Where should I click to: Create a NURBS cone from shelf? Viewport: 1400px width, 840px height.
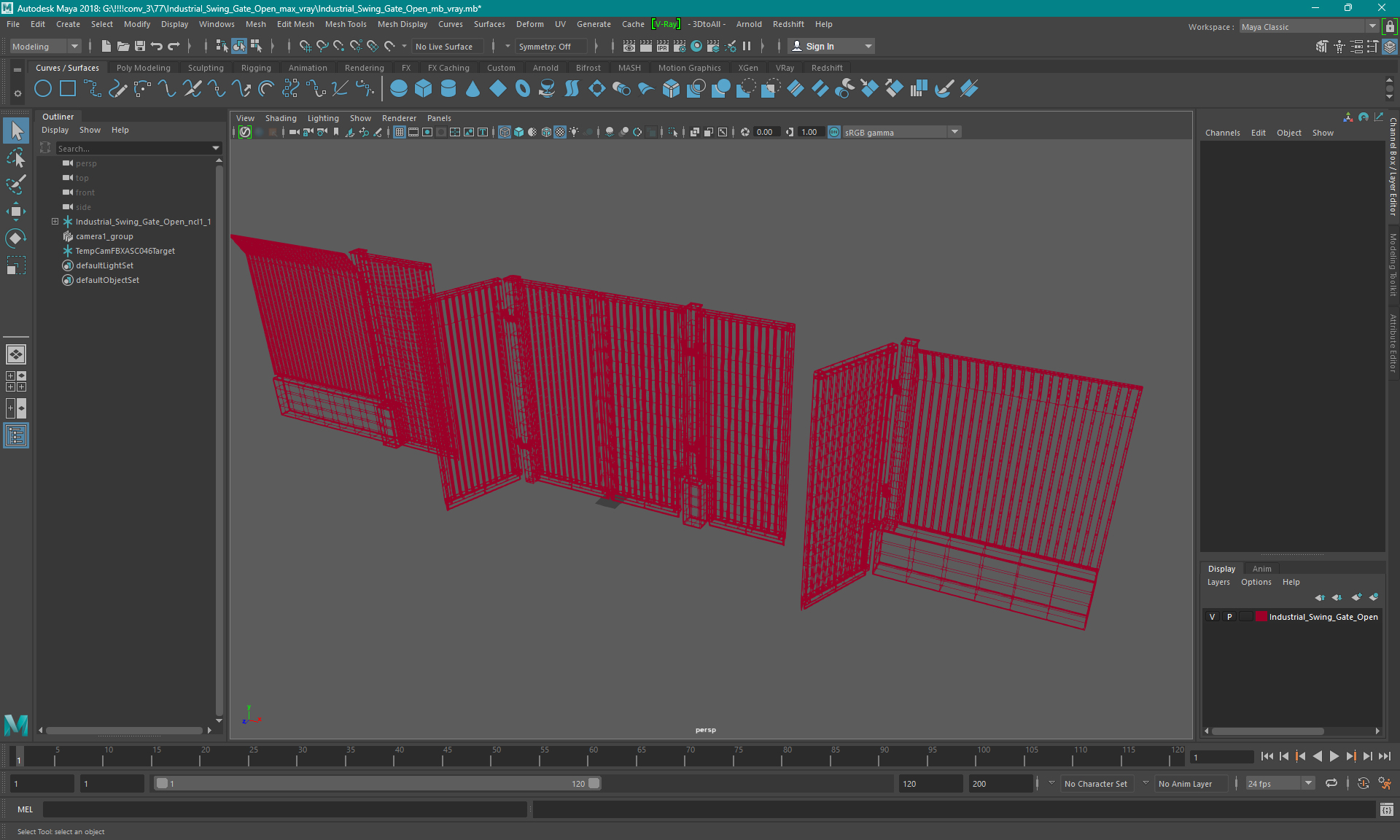click(x=473, y=89)
